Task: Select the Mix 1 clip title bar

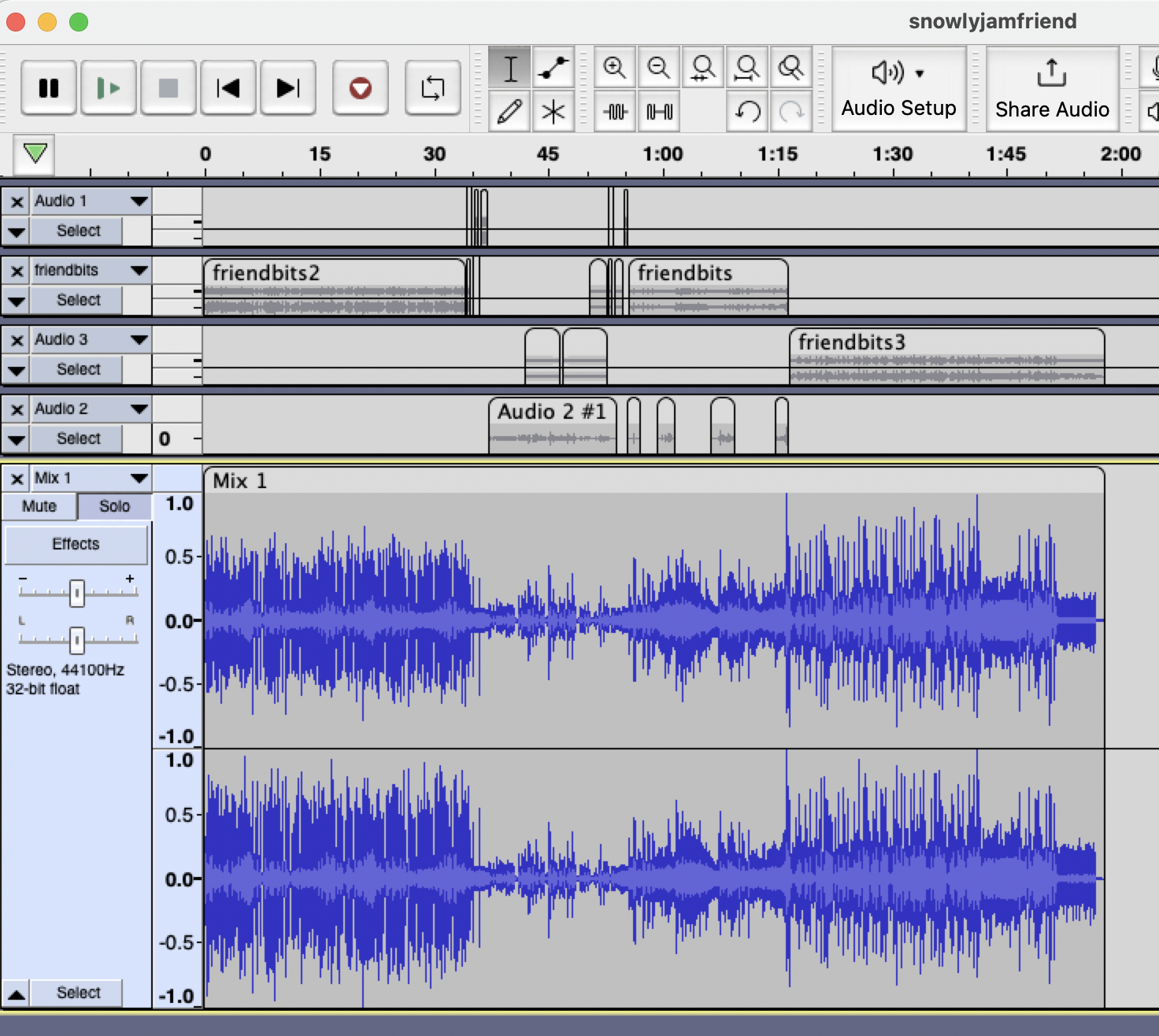Action: point(654,481)
